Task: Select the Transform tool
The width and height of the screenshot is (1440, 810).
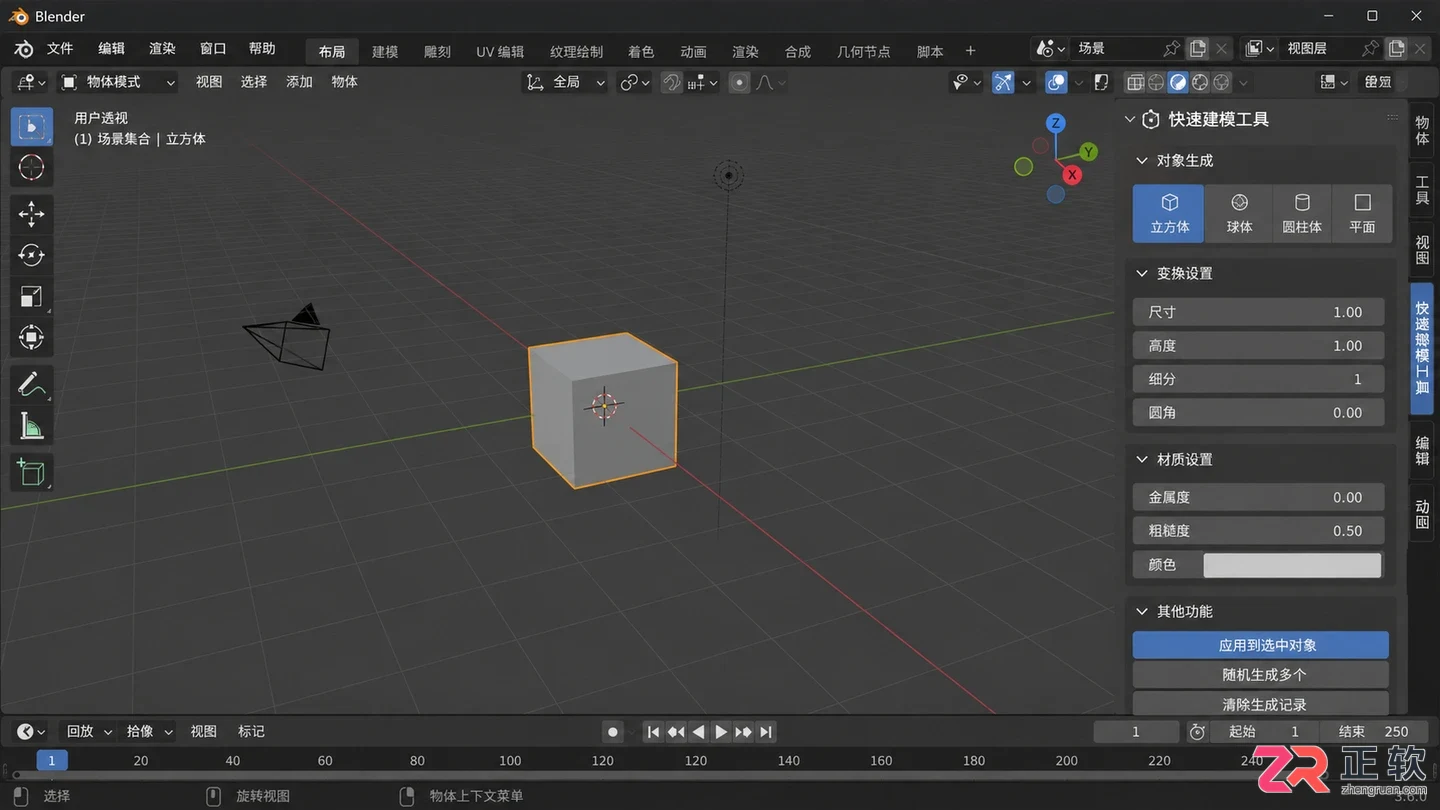Action: pyautogui.click(x=32, y=338)
